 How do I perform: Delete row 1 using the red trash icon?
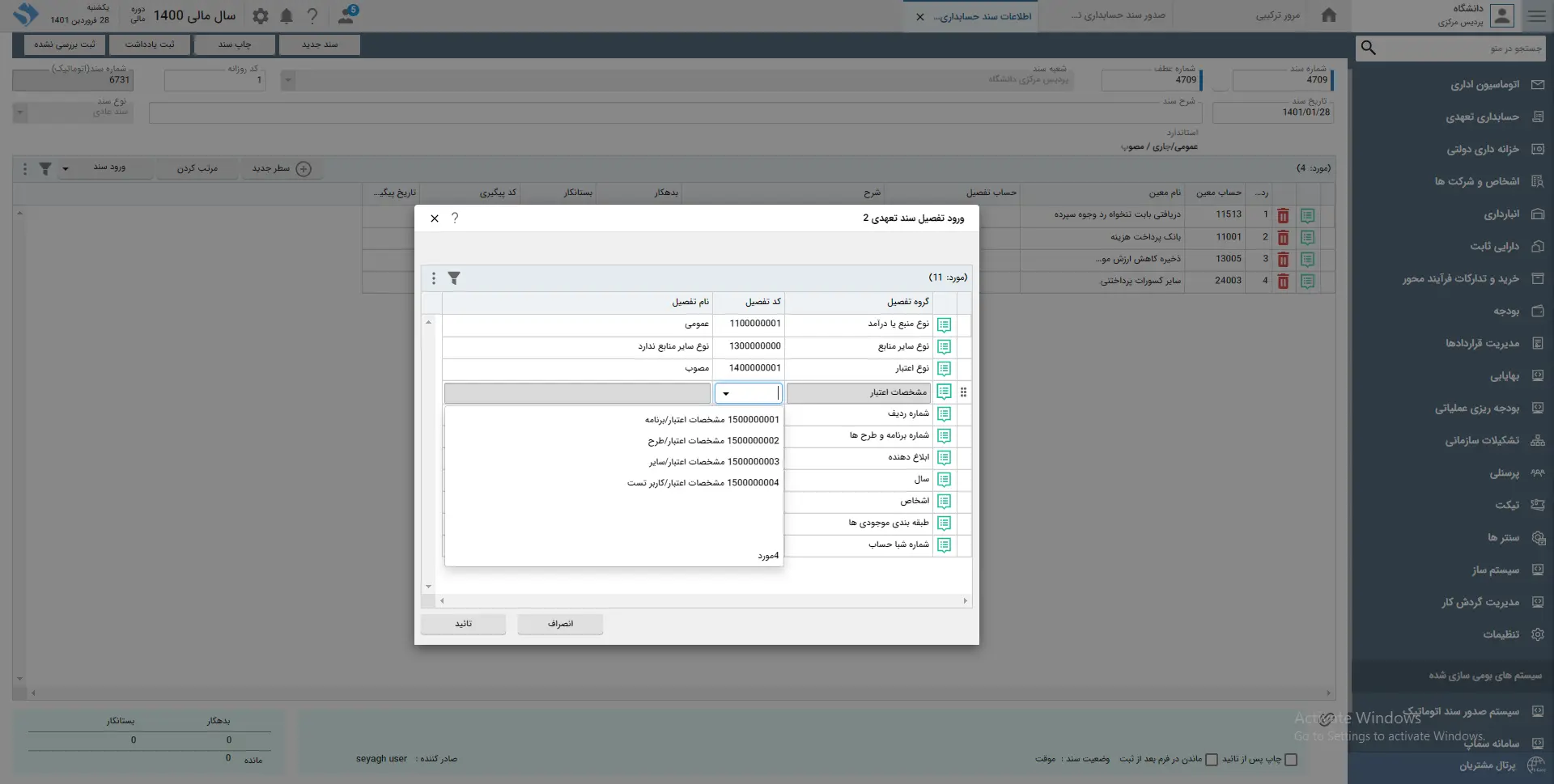click(1283, 216)
